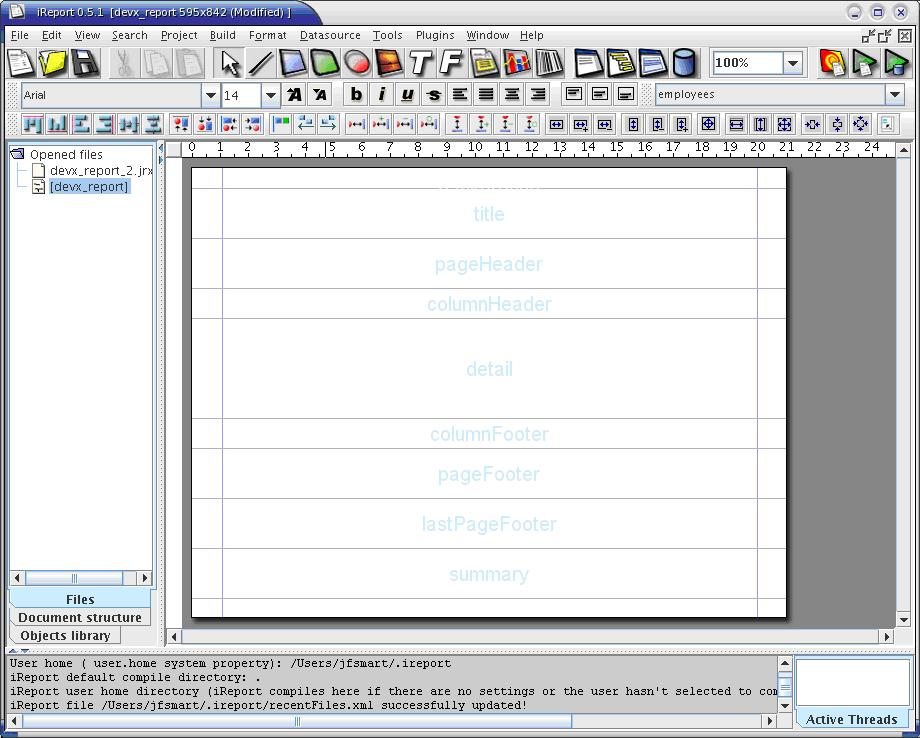Select the ellipse shape tool
The width and height of the screenshot is (920, 738).
tap(357, 63)
